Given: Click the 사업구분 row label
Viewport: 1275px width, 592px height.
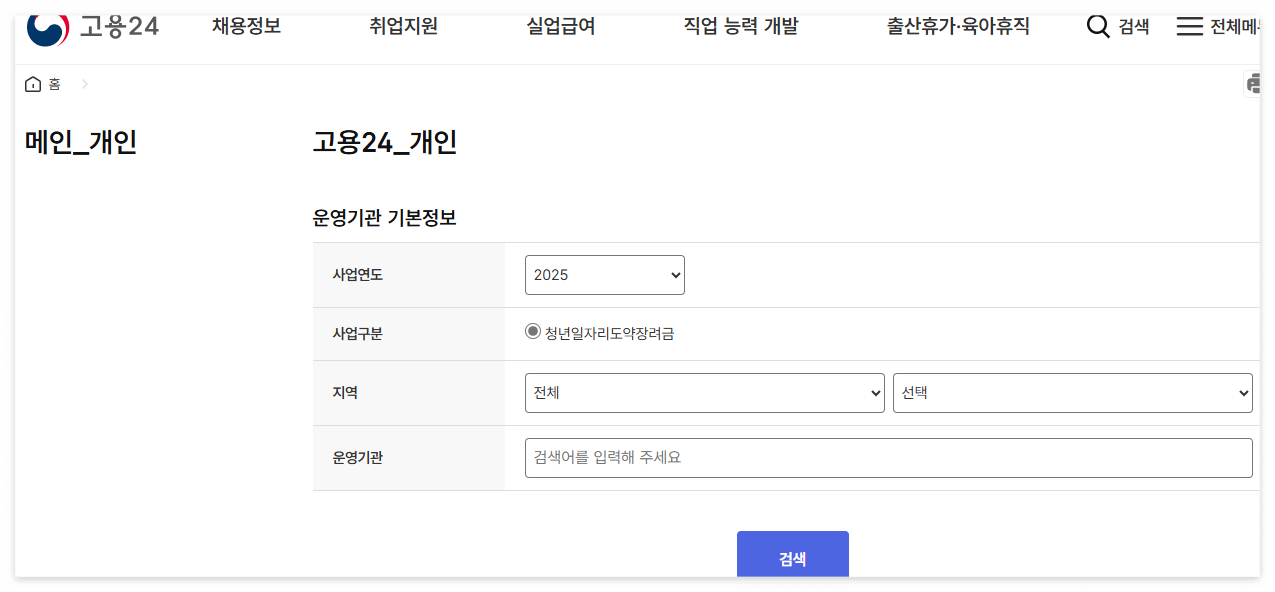Looking at the screenshot, I should [x=358, y=334].
